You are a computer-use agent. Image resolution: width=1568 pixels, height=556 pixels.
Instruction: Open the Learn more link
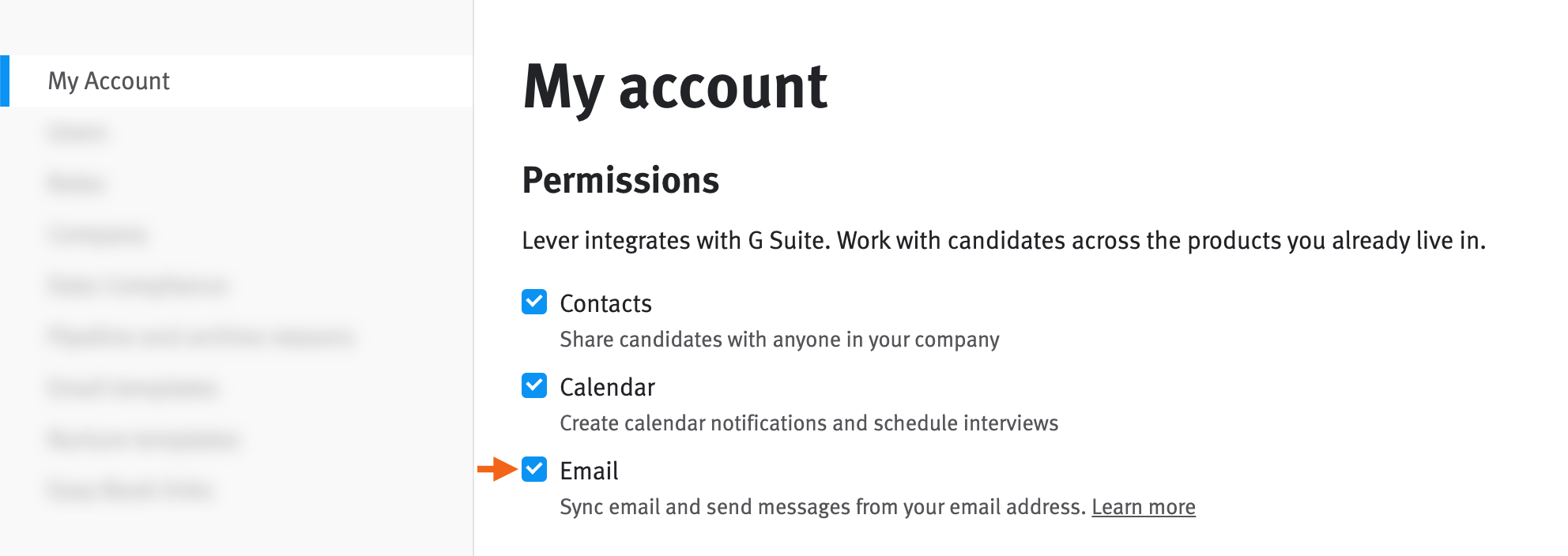coord(1144,507)
